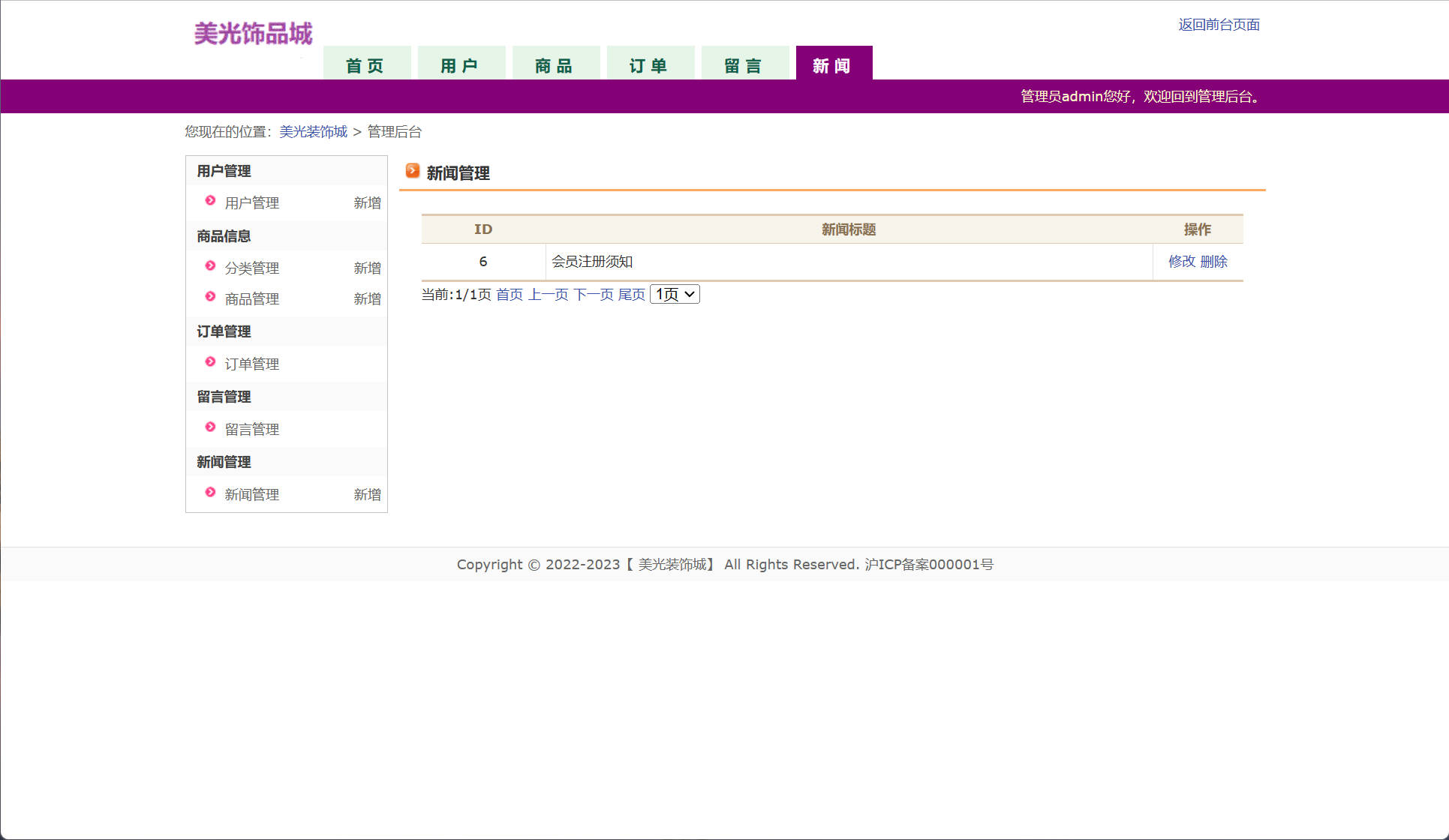
Task: Click 新增 next to 新闻管理 in sidebar
Action: tap(367, 495)
